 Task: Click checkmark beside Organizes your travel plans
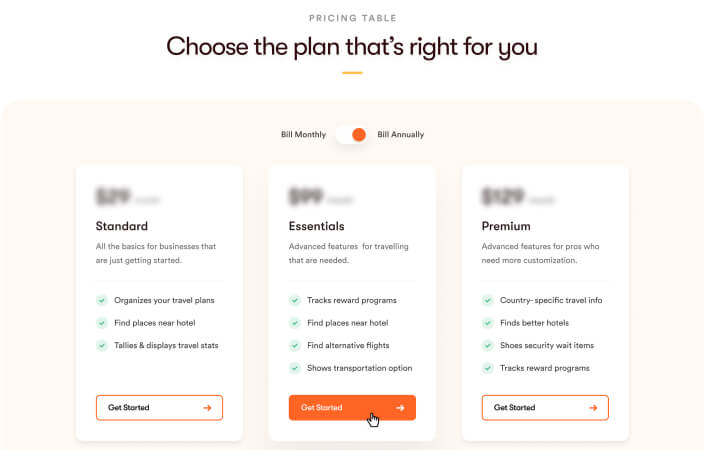click(x=101, y=300)
